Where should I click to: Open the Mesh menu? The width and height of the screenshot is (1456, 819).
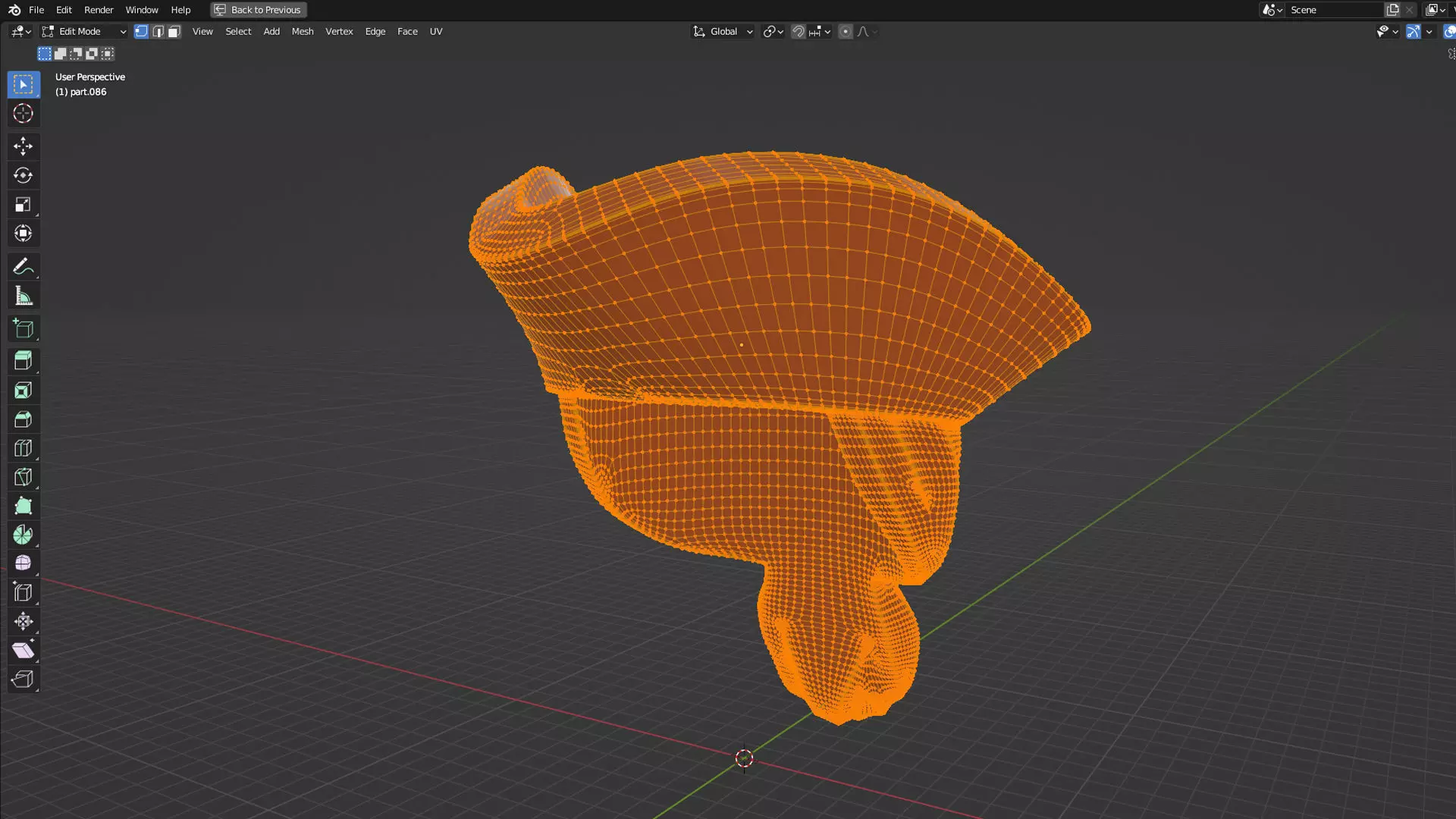(x=302, y=32)
